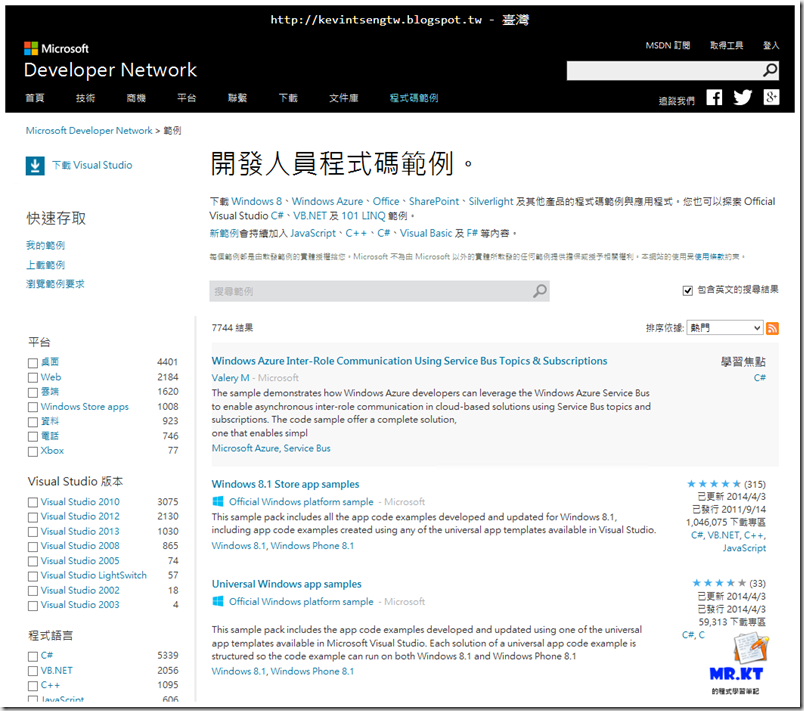Check the C# language filter

(x=33, y=656)
